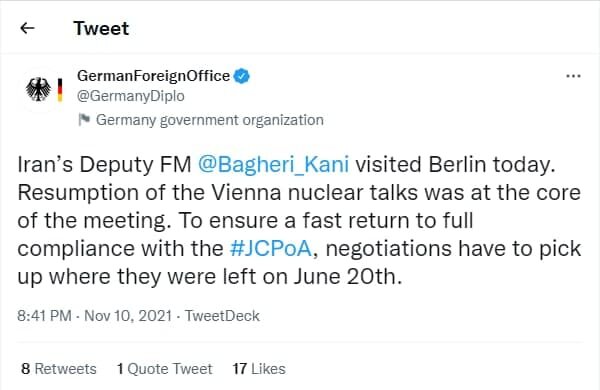Screen dimensions: 600x390
Task: Click the government organization flag icon
Action: [x=84, y=120]
